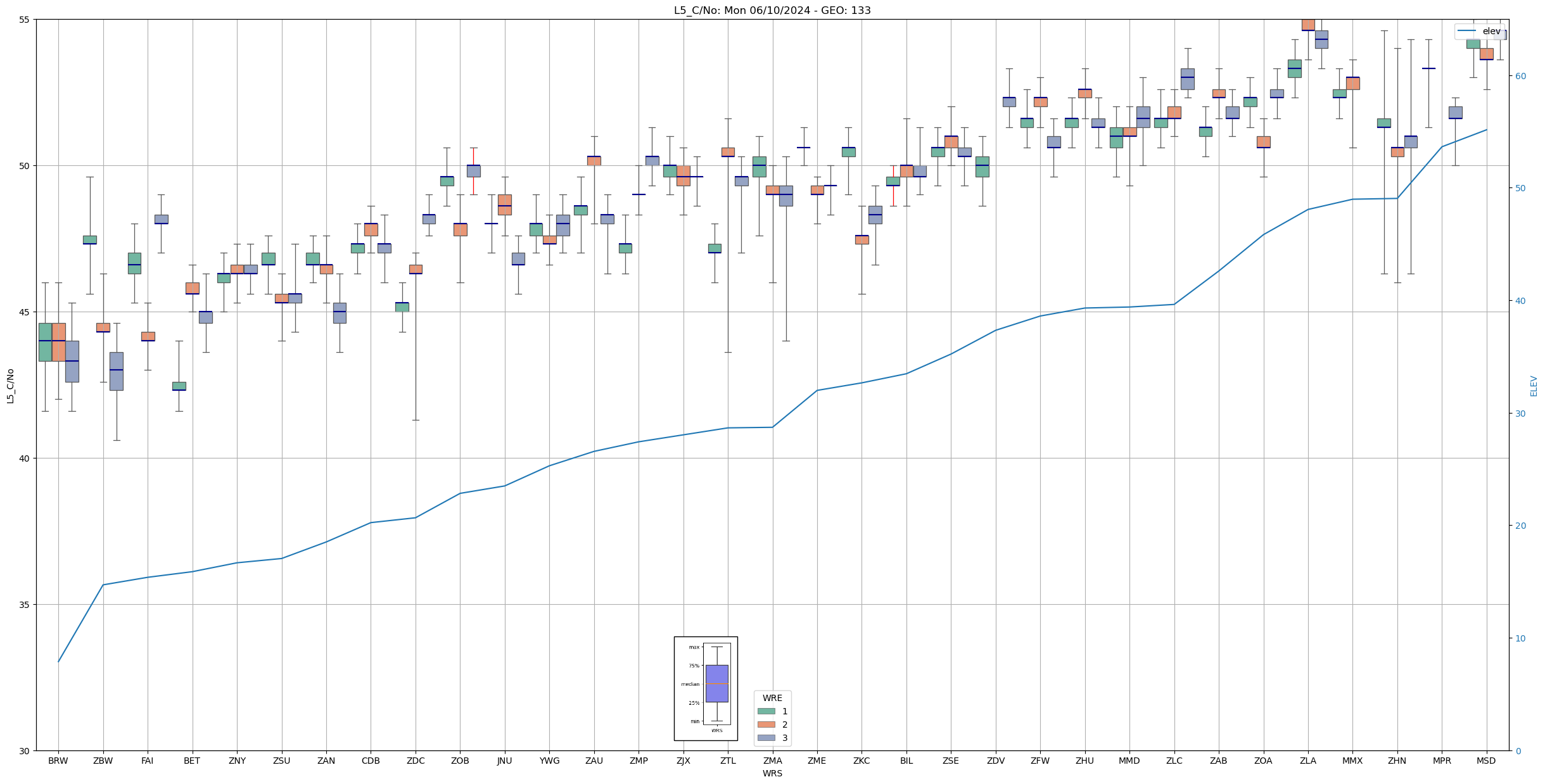Viewport: 1545px width, 784px height.
Task: Click the left axis tick label '45'
Action: coord(25,312)
